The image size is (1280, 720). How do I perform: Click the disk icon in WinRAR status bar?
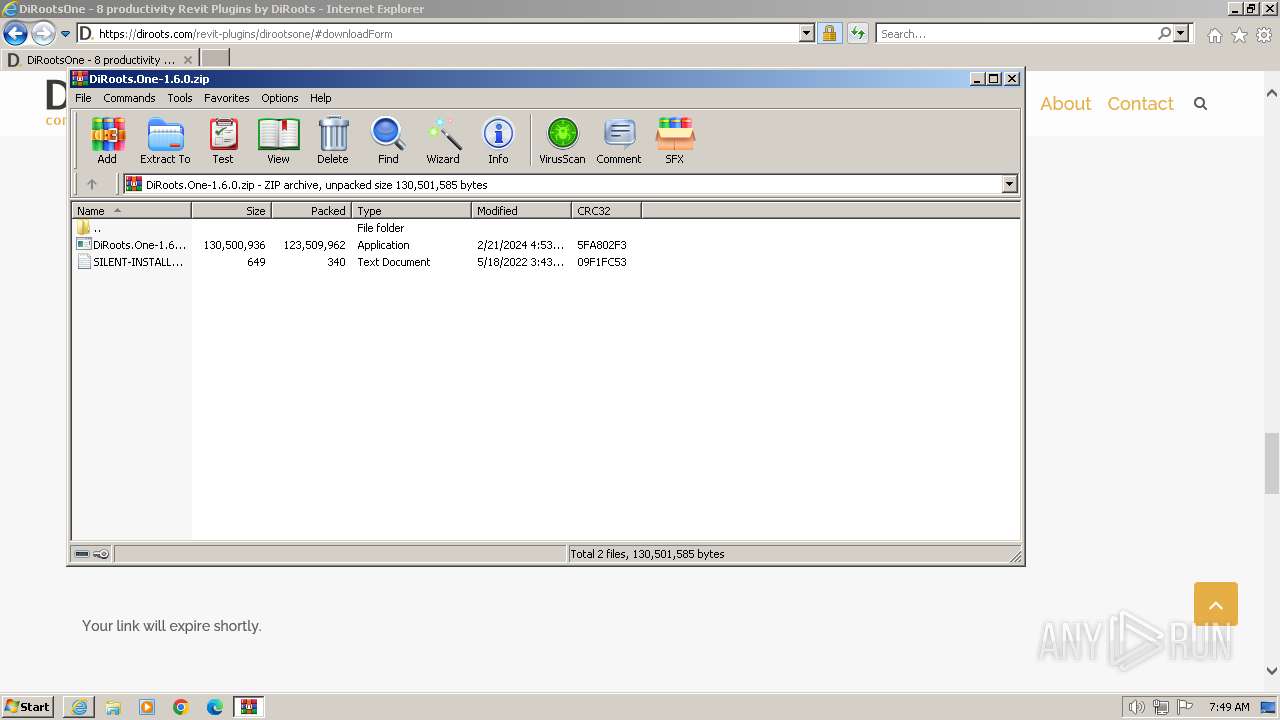click(83, 554)
